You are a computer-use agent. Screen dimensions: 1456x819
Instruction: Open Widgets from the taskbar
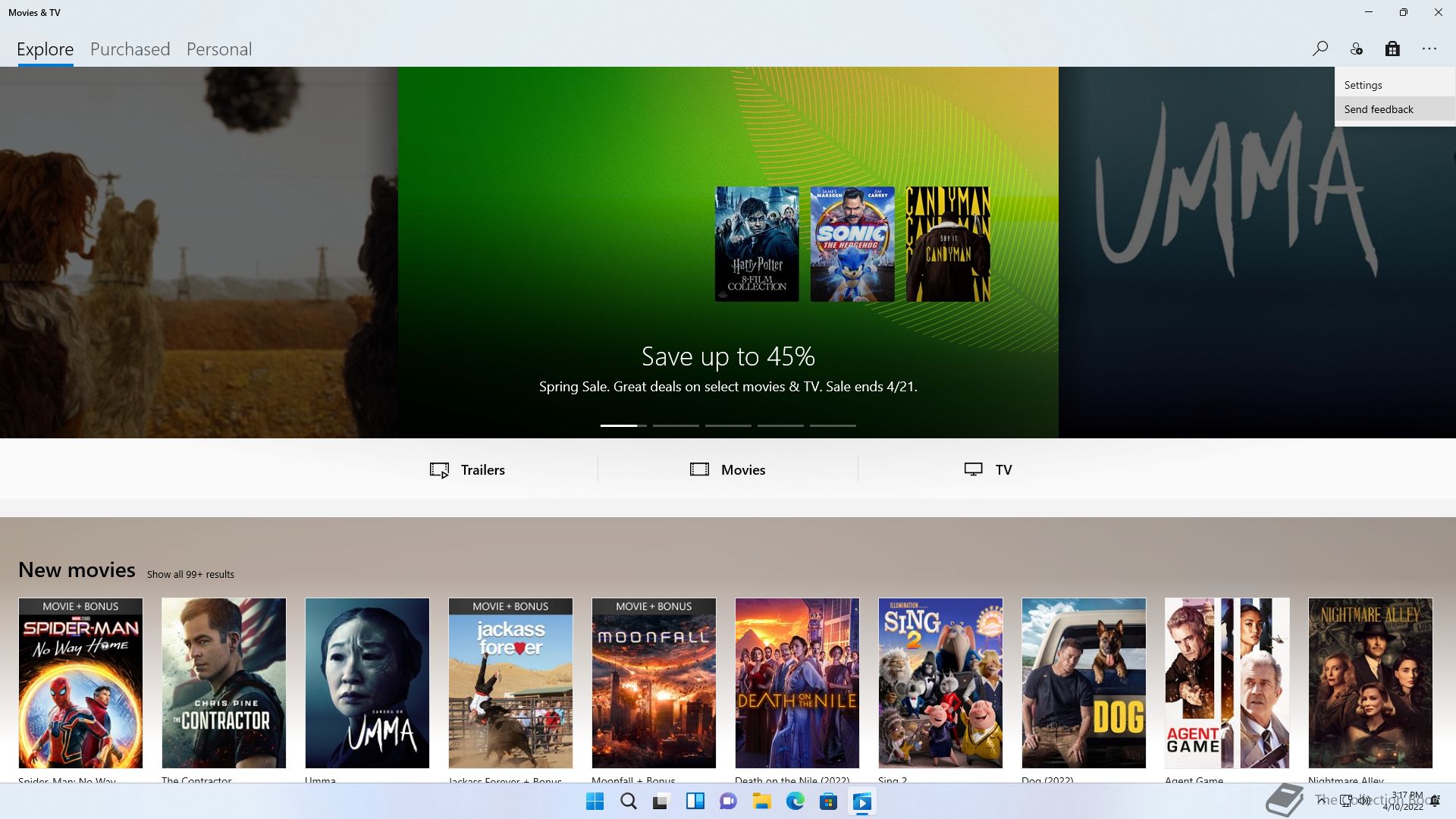695,802
